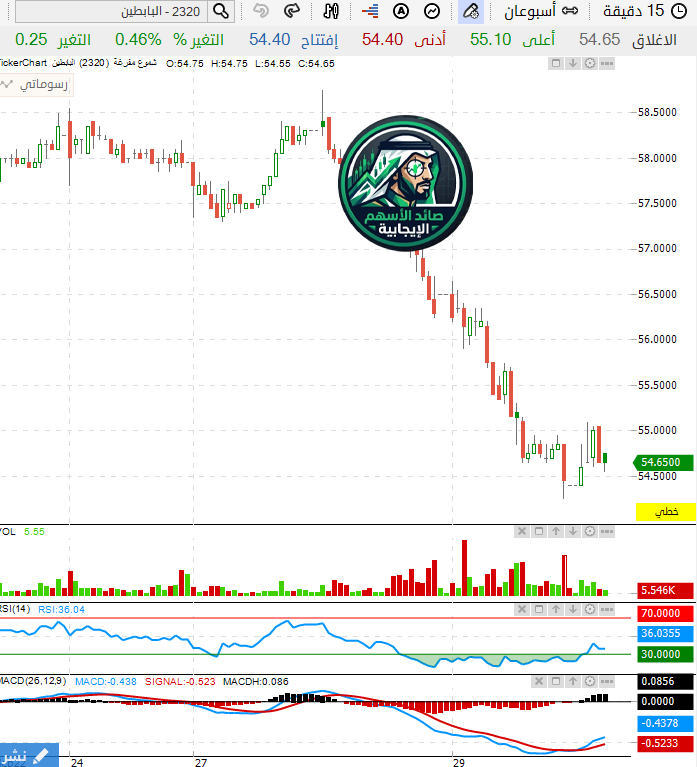Move RSI panel down
Screen dimensions: 697x767
(573, 609)
